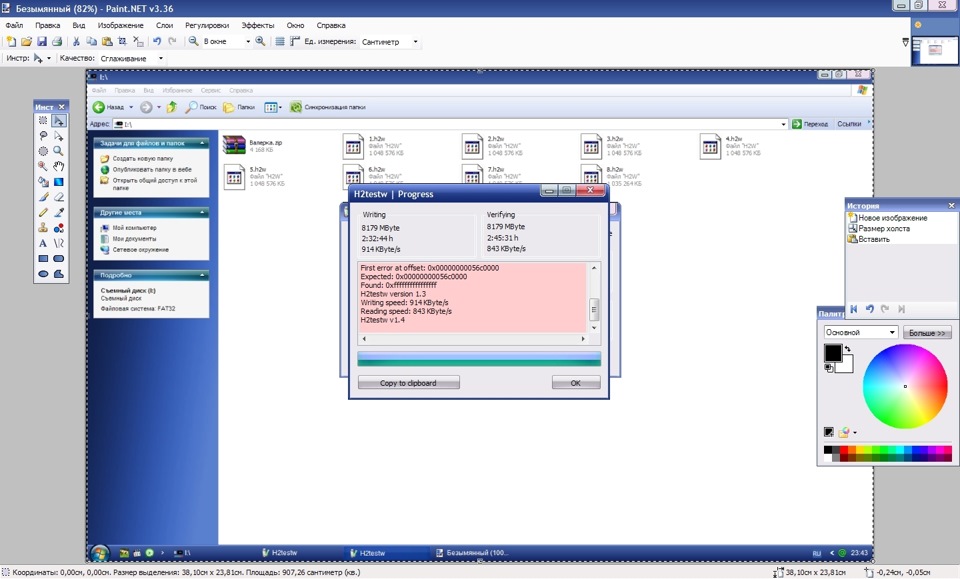
Task: Save the image with the floppy icon
Action: point(42,42)
